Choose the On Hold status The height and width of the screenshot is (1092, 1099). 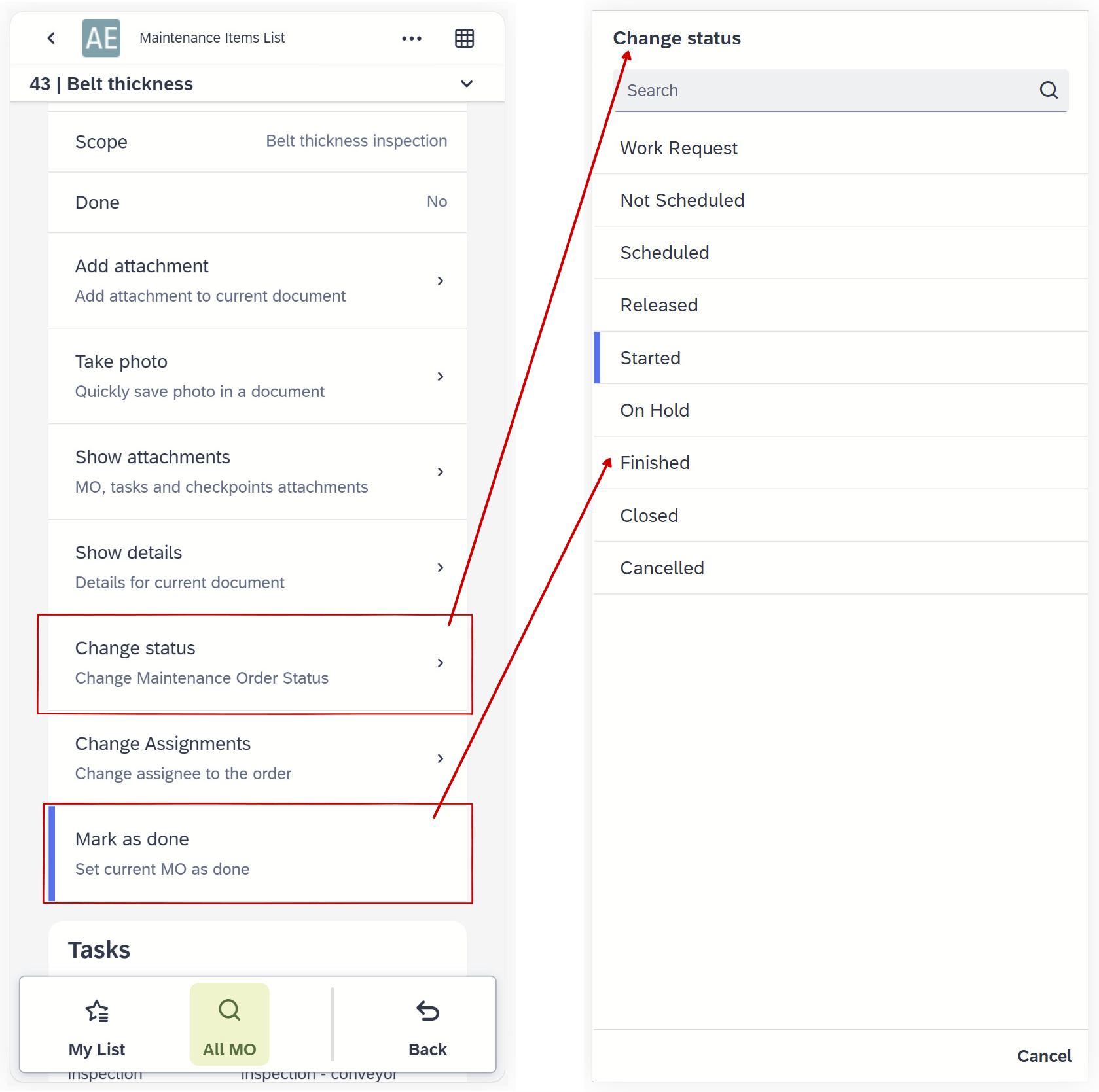coord(655,411)
